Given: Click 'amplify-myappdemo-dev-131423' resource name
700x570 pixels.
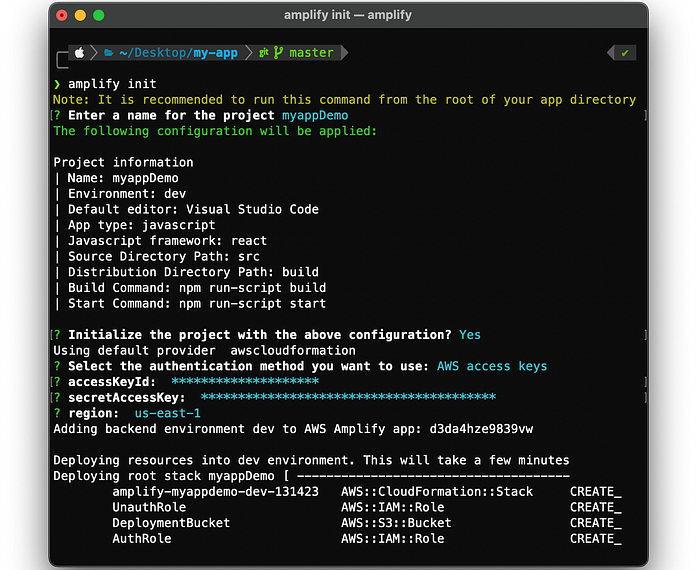Looking at the screenshot, I should pyautogui.click(x=216, y=491).
